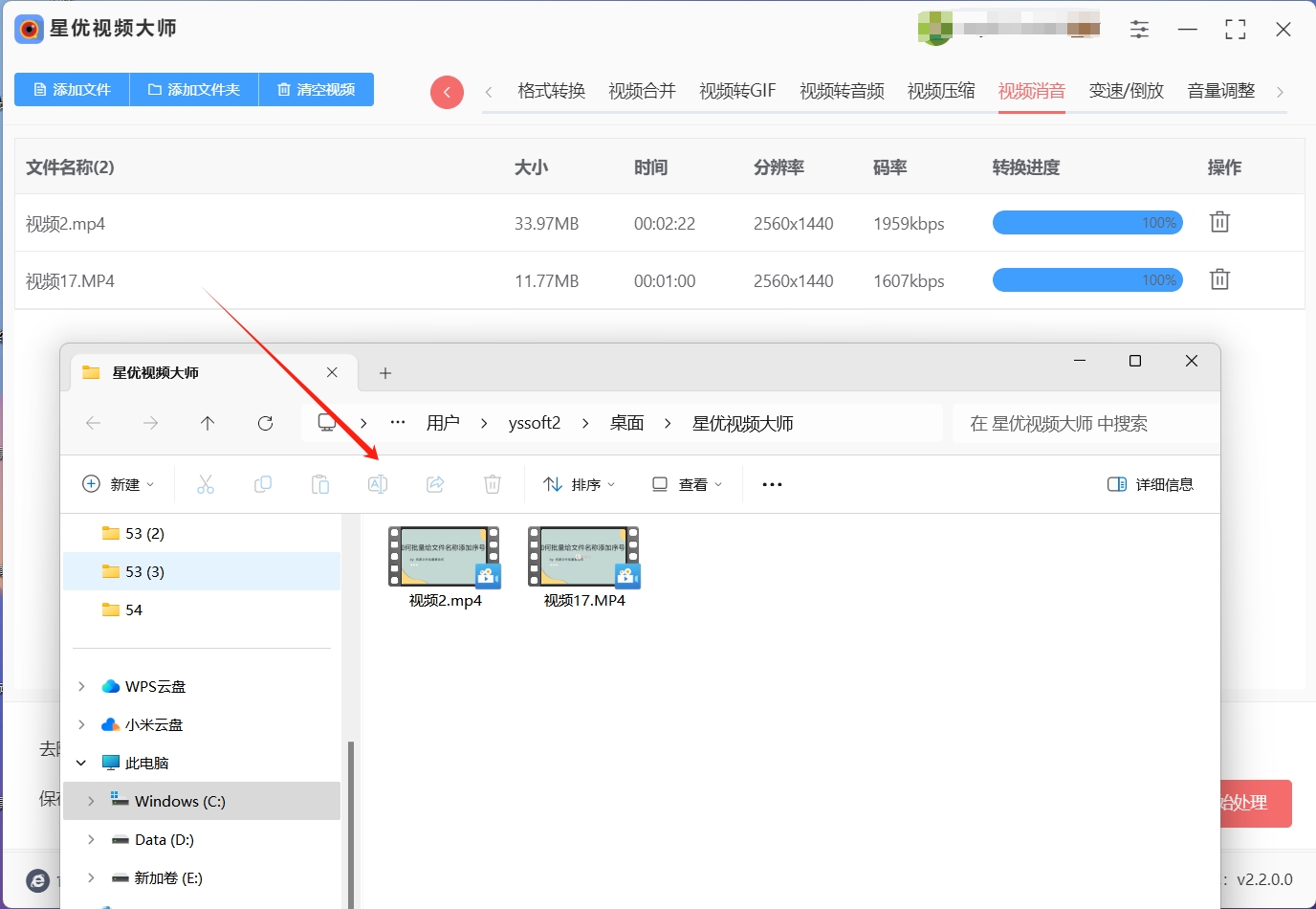Click the user avatar in title bar
Image resolution: width=1316 pixels, height=909 pixels.
pyautogui.click(x=935, y=29)
